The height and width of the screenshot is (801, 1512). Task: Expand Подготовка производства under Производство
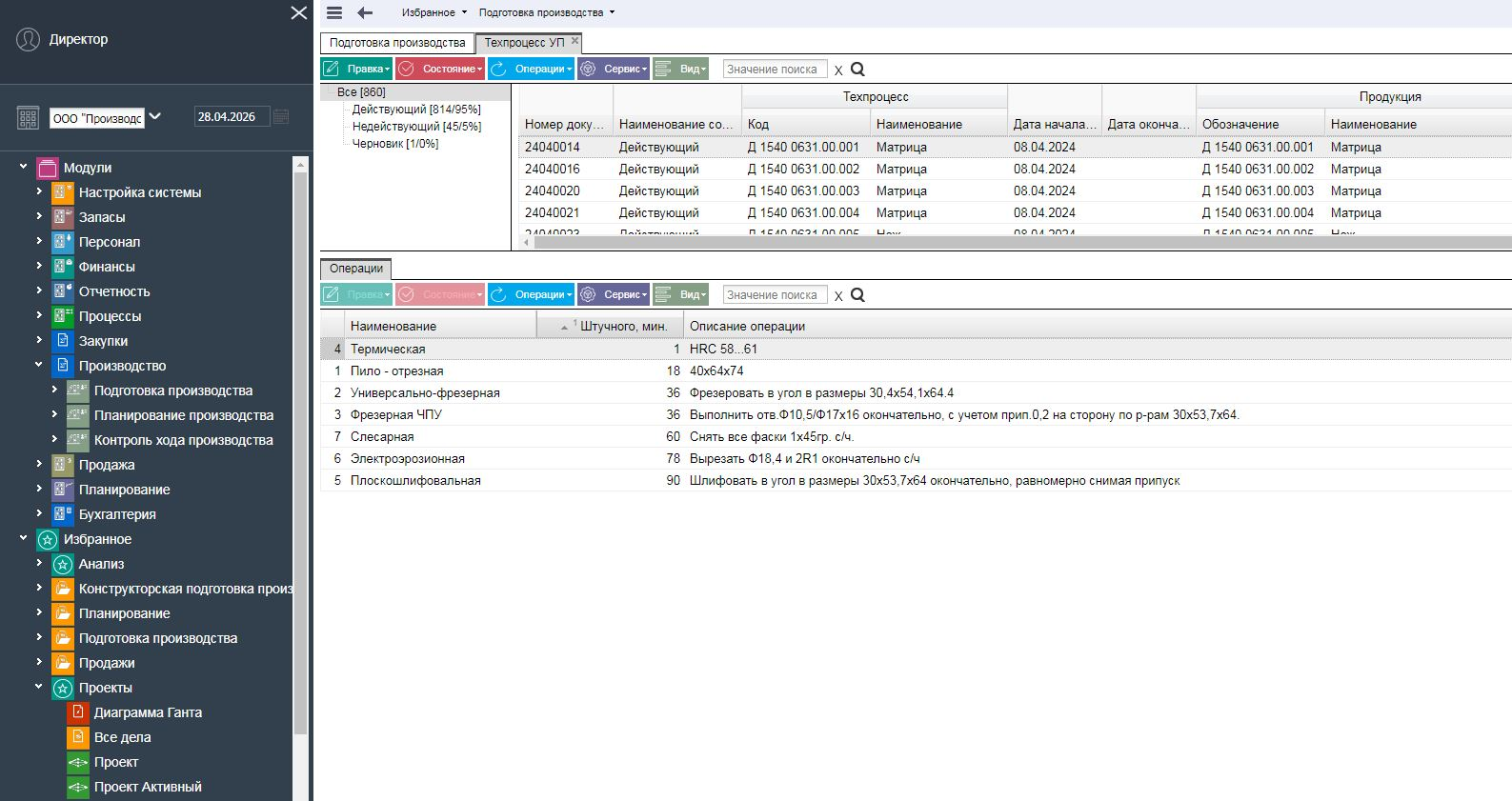54,390
